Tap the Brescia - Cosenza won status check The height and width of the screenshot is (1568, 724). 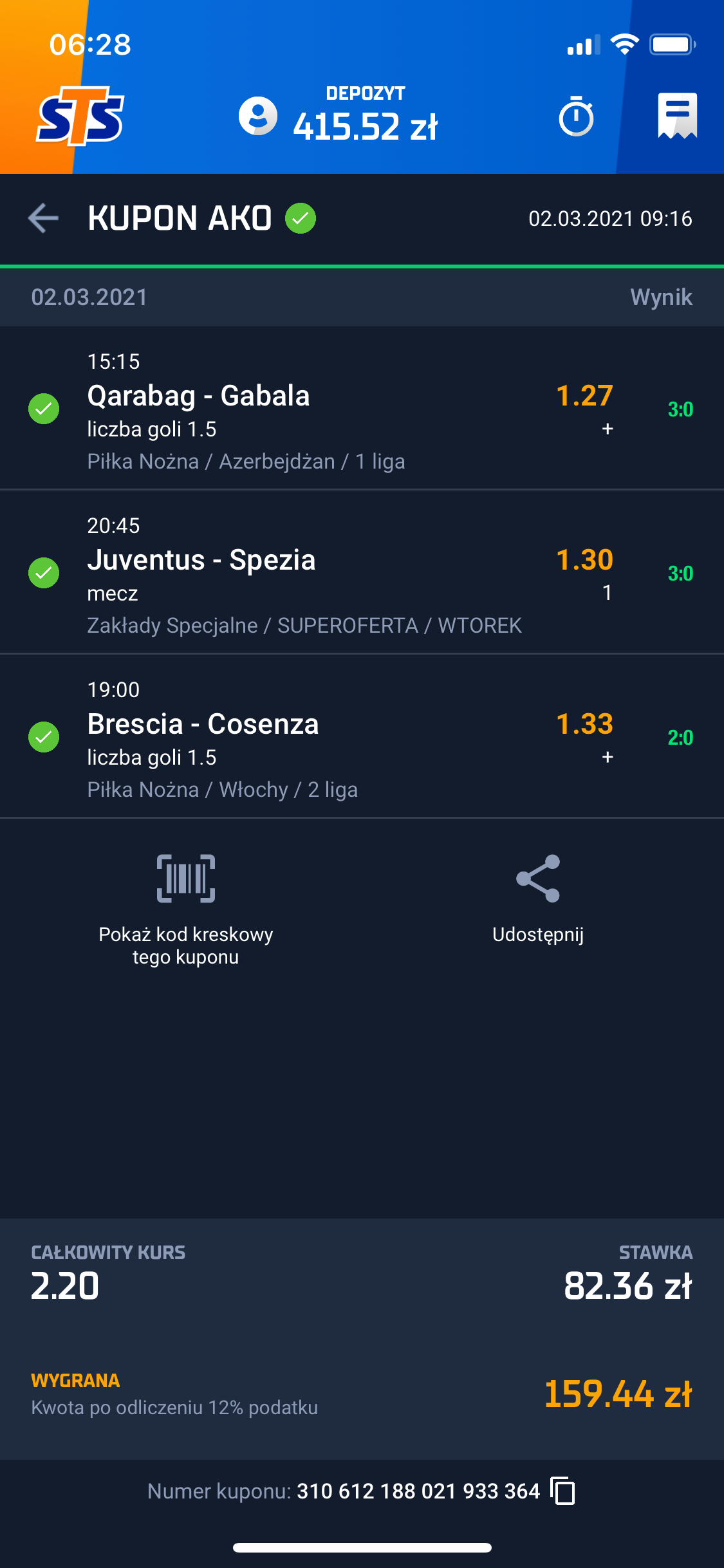click(44, 737)
